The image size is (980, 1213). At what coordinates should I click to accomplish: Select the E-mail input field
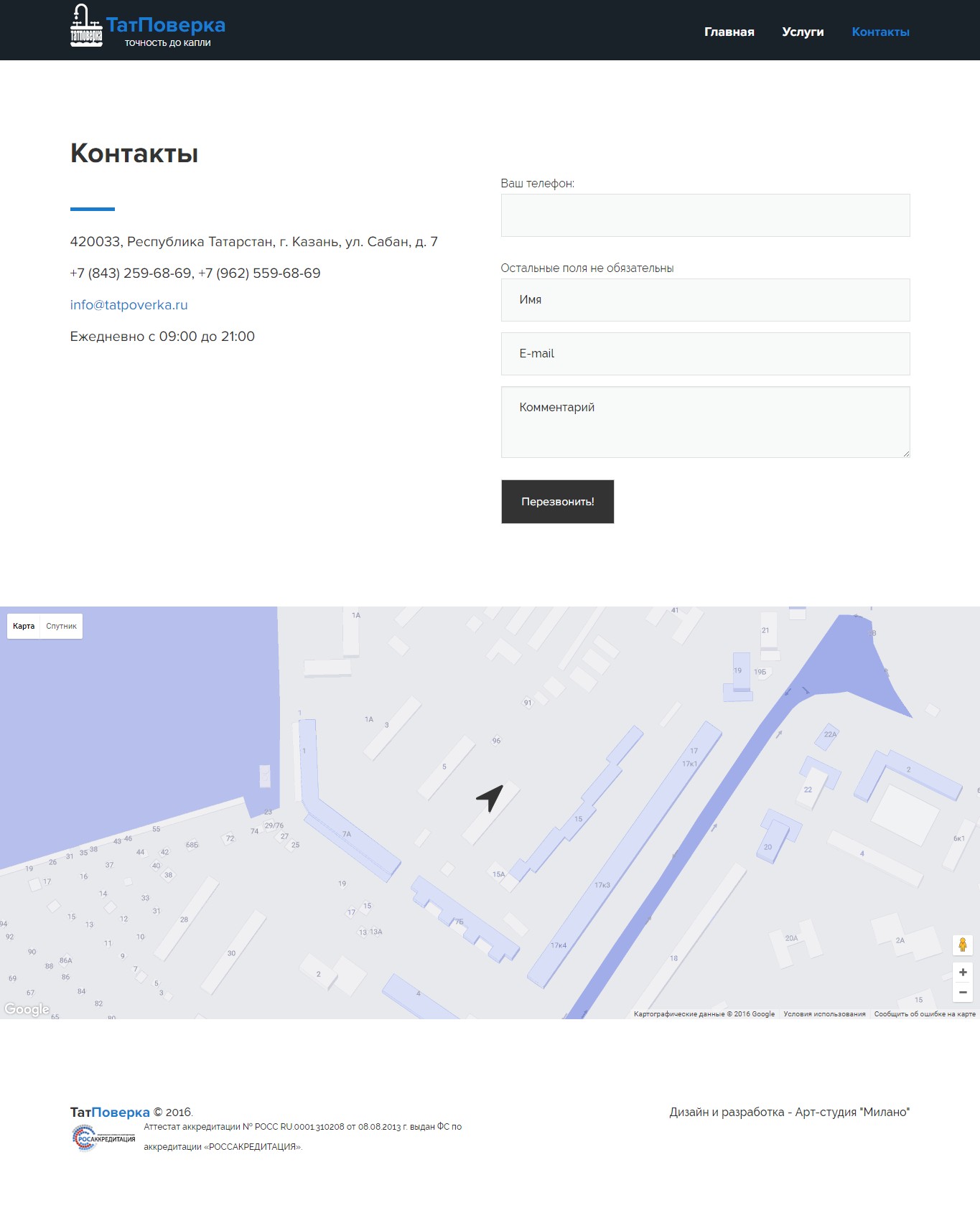[705, 354]
